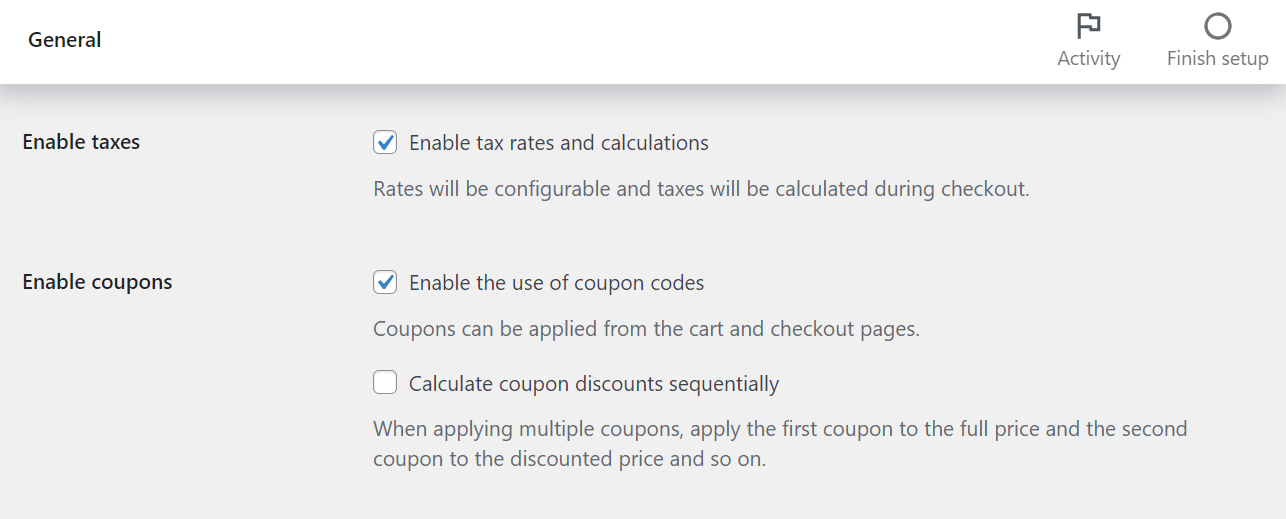This screenshot has height=519, width=1286.
Task: Open the Activity flag icon
Action: [1088, 25]
